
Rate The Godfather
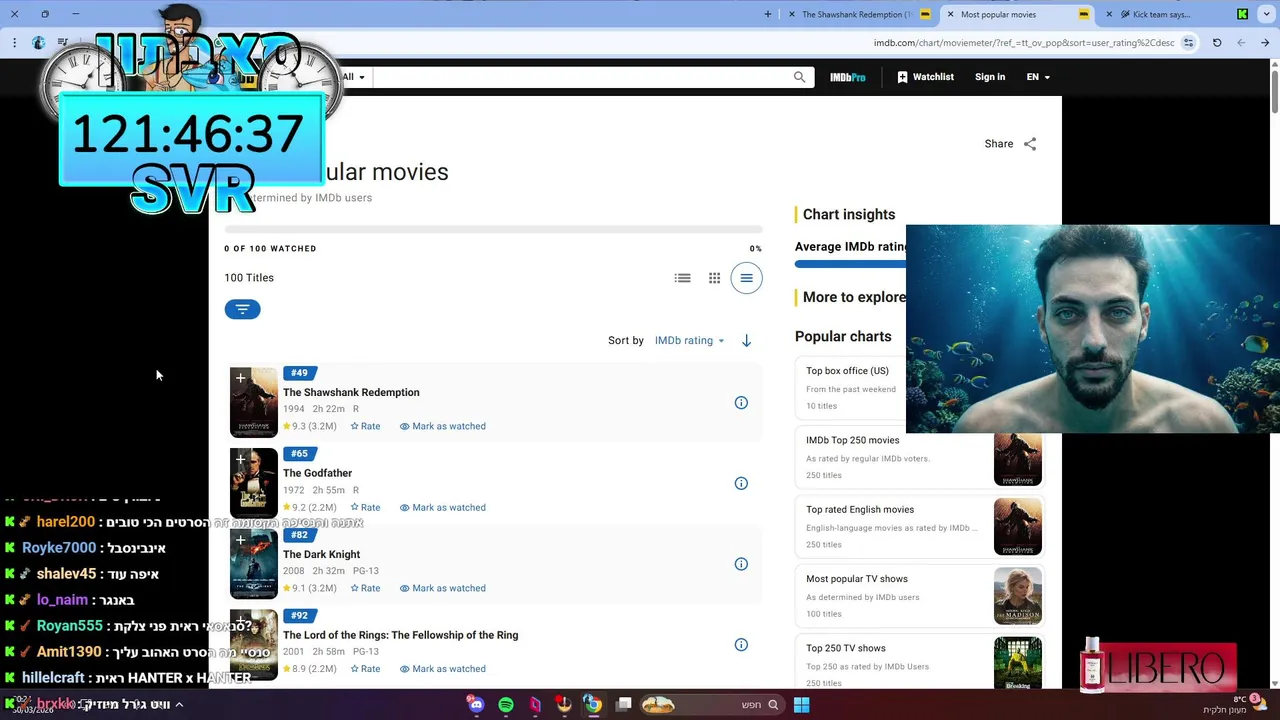(x=365, y=507)
